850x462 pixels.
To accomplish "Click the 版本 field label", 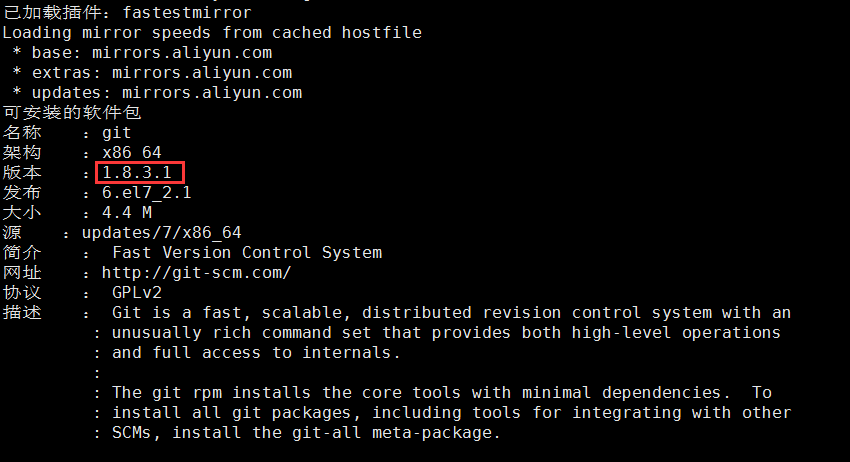I will click(x=22, y=172).
